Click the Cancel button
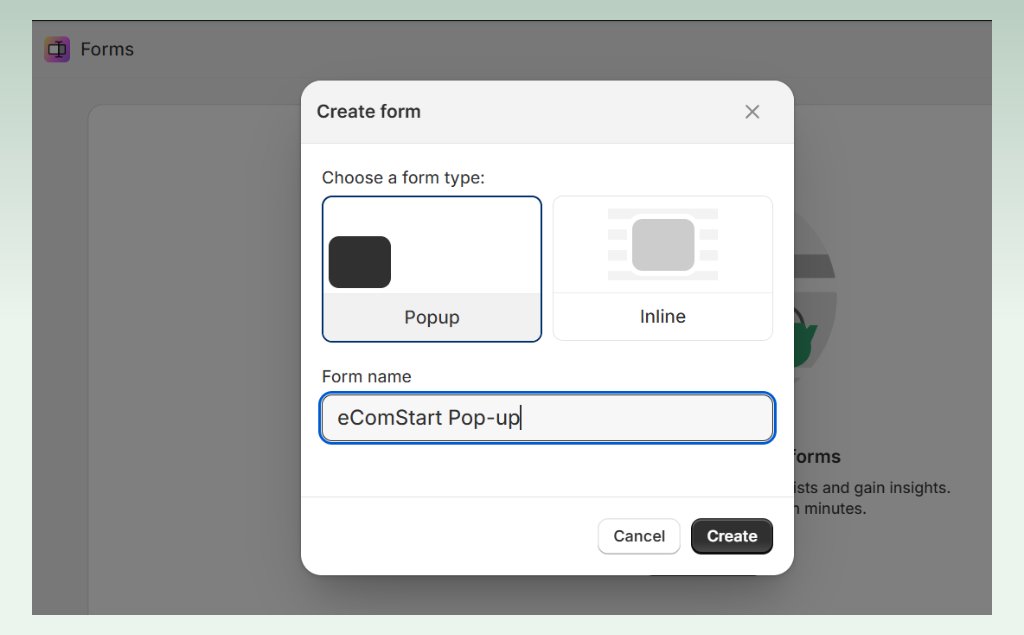 click(639, 536)
